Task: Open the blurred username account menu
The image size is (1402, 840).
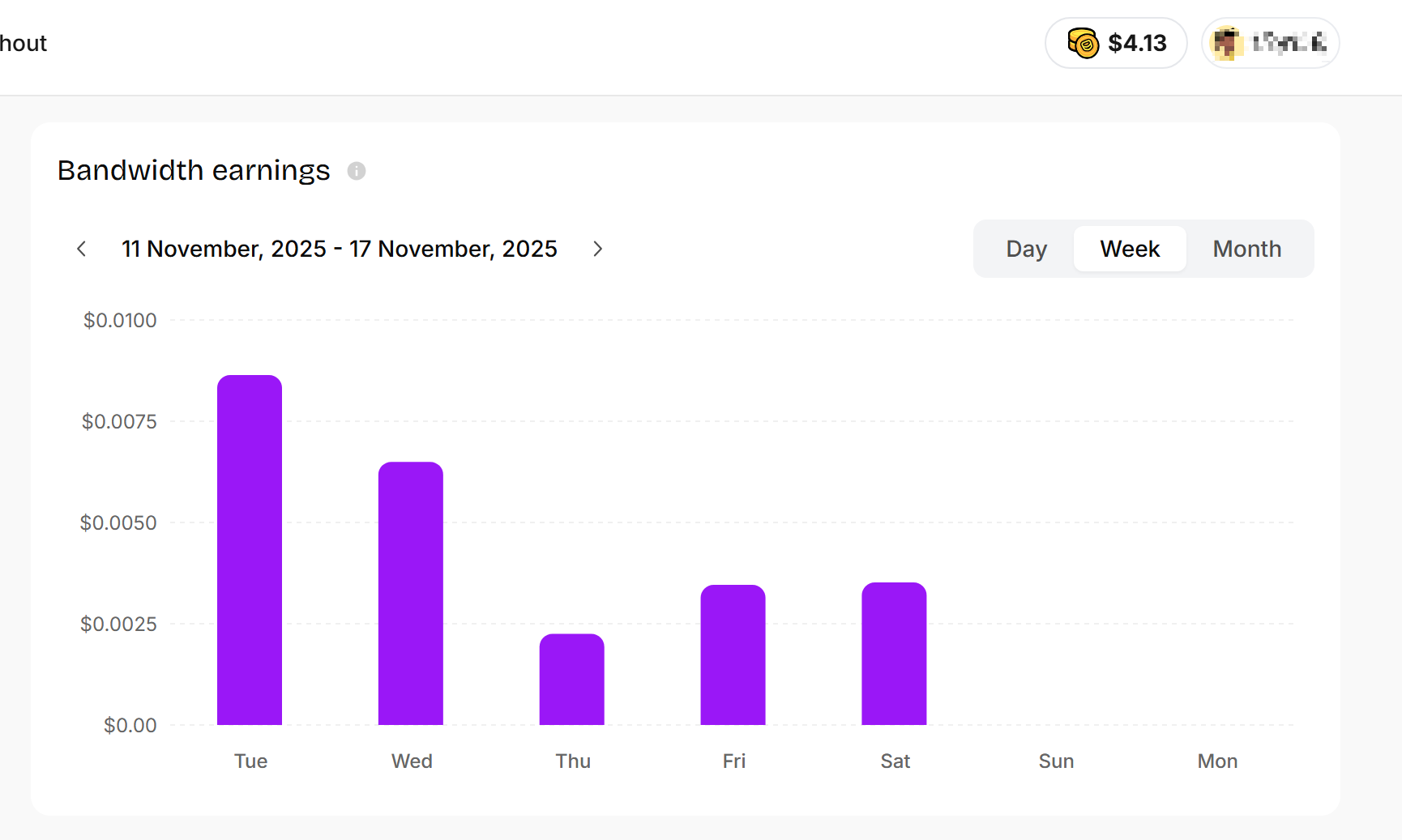Action: (1289, 43)
